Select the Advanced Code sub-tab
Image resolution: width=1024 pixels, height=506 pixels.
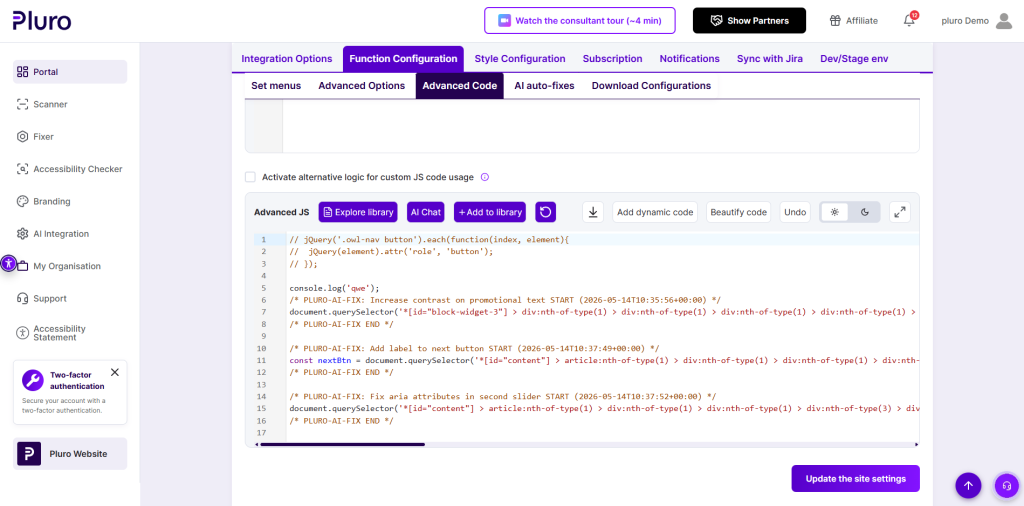pyautogui.click(x=460, y=86)
